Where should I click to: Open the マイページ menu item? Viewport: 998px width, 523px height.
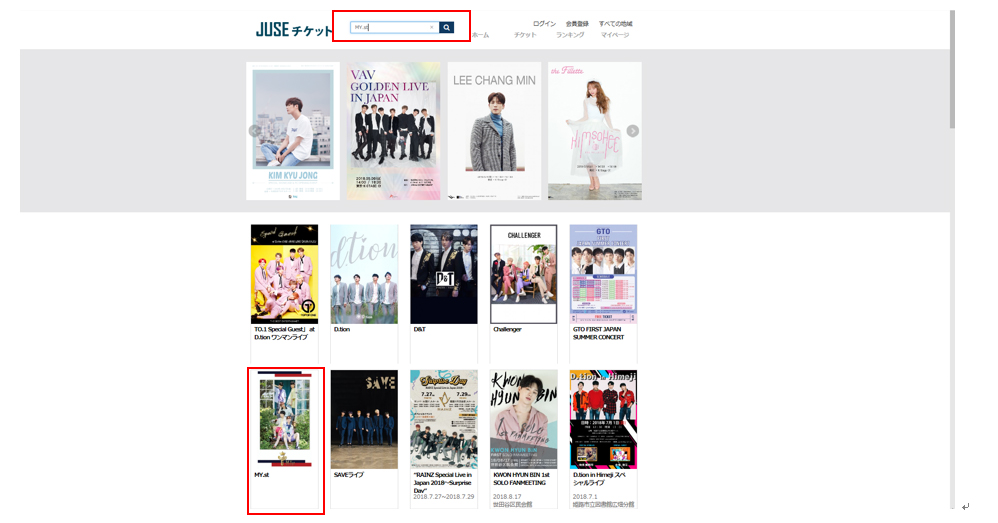pyautogui.click(x=615, y=35)
